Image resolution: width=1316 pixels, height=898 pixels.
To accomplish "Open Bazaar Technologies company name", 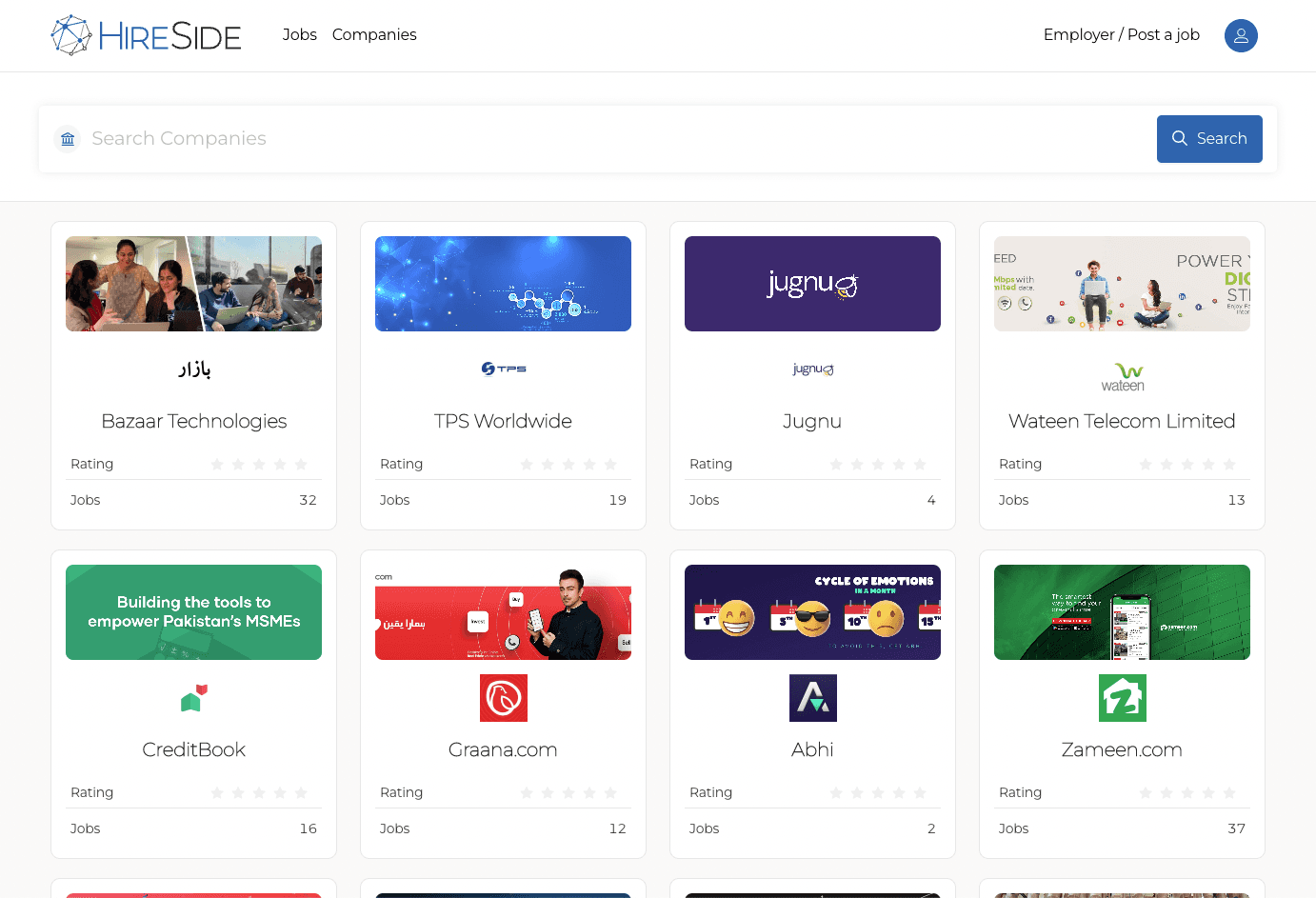I will click(x=193, y=421).
